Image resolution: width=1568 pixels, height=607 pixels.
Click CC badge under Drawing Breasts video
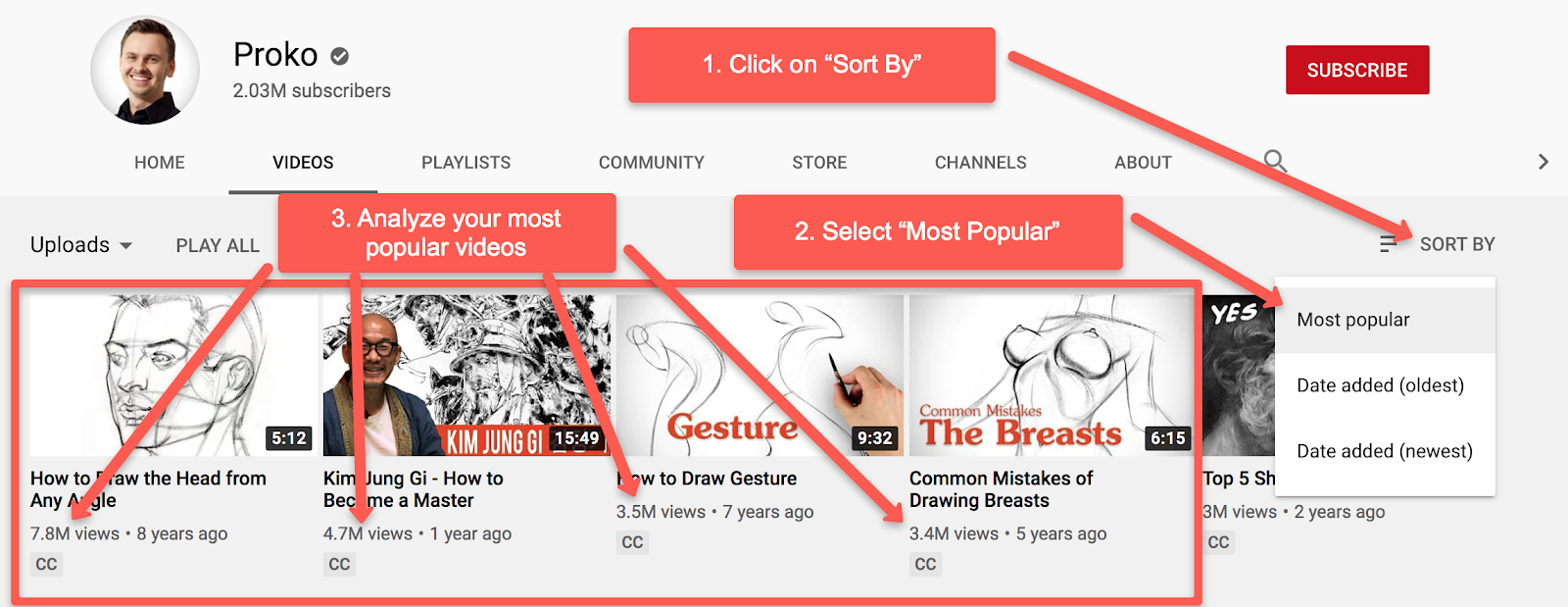[x=925, y=564]
